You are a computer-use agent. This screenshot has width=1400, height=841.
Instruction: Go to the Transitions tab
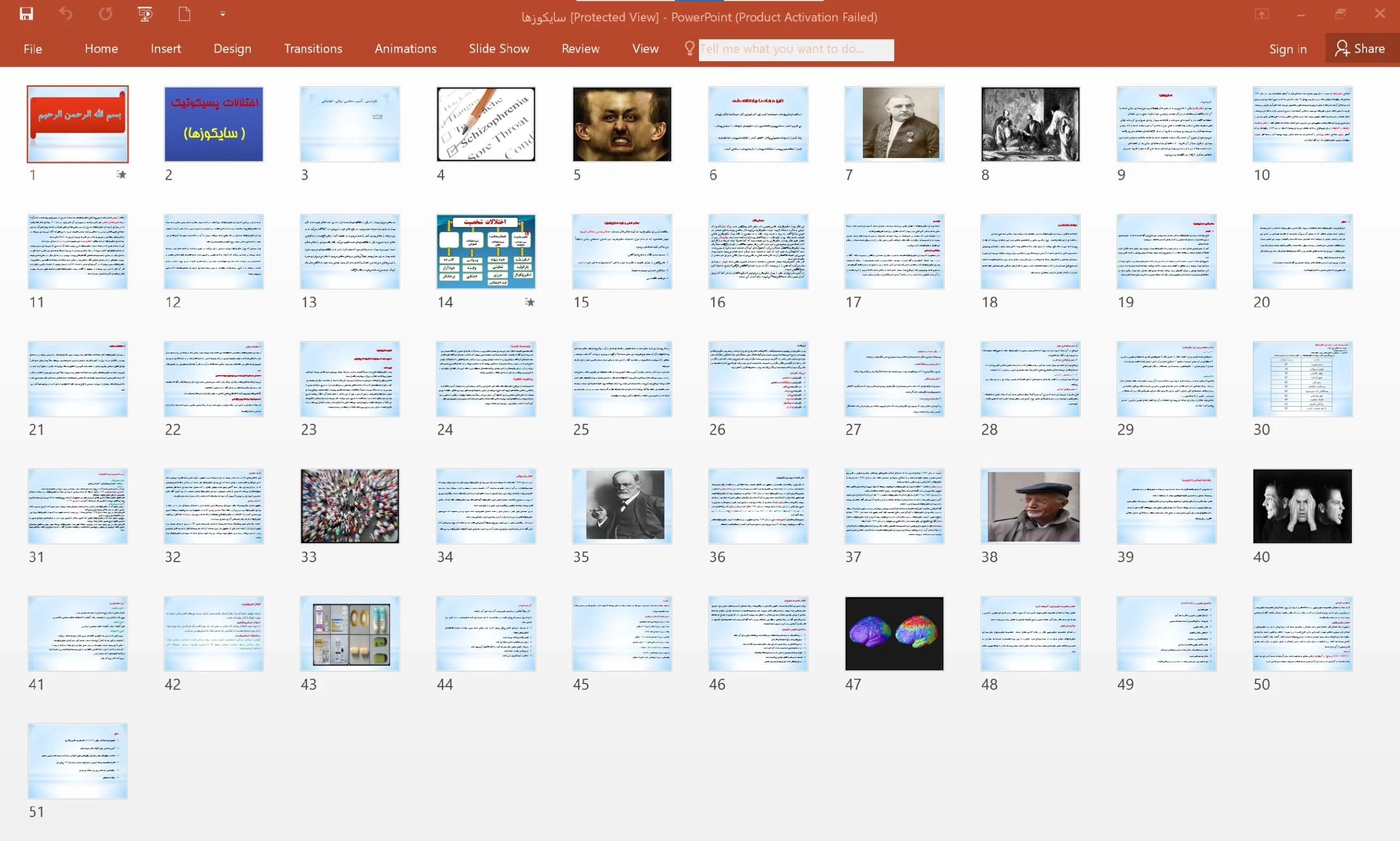click(313, 49)
